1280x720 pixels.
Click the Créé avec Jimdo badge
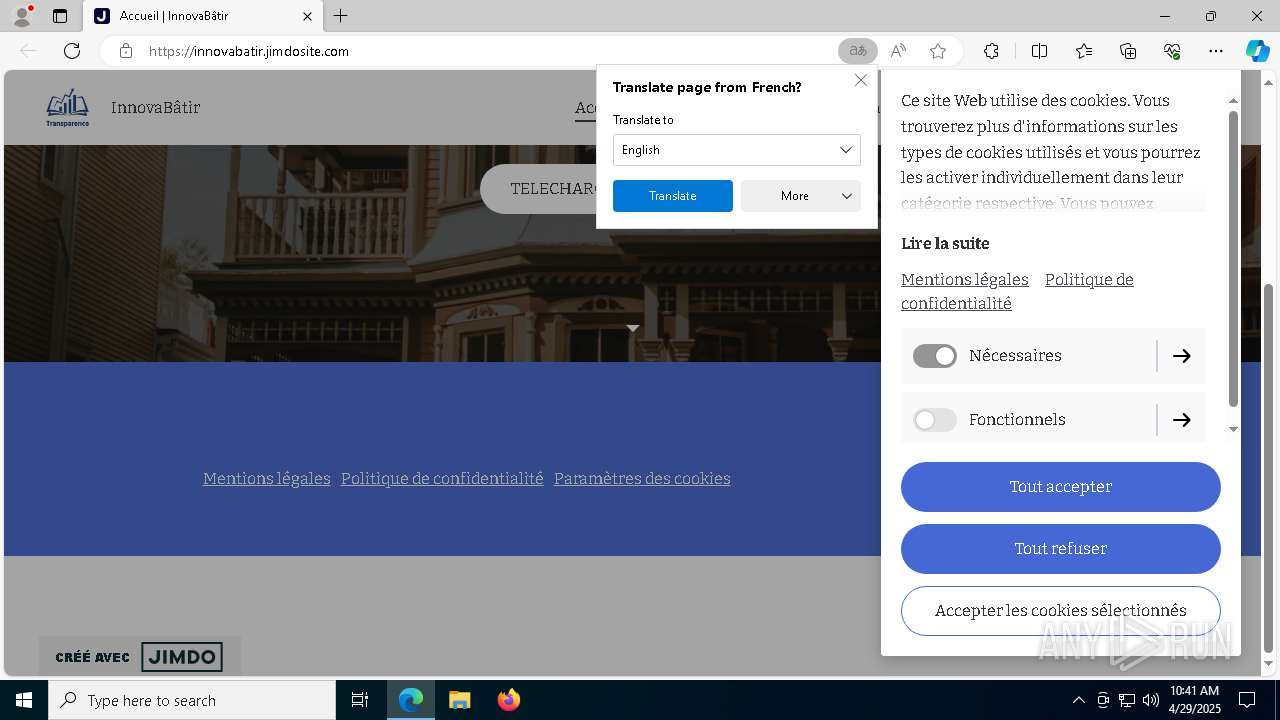tap(140, 657)
